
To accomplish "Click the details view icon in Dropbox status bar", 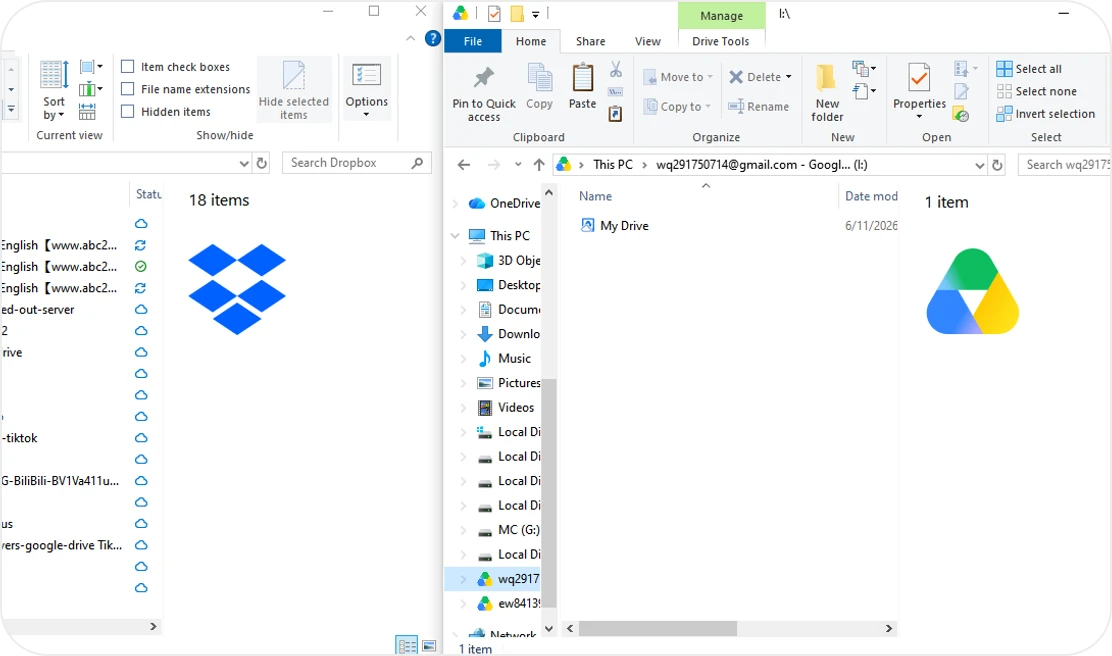I will pyautogui.click(x=407, y=646).
